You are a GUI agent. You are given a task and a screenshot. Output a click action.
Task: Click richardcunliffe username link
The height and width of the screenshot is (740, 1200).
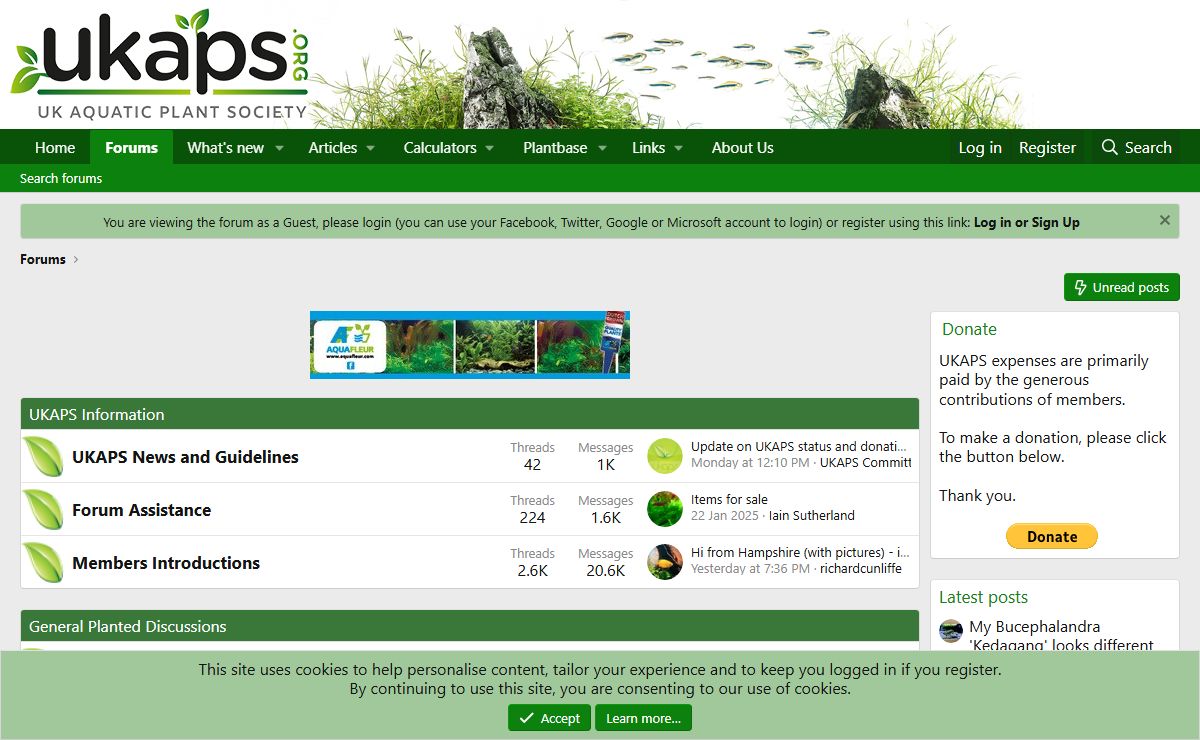click(861, 569)
